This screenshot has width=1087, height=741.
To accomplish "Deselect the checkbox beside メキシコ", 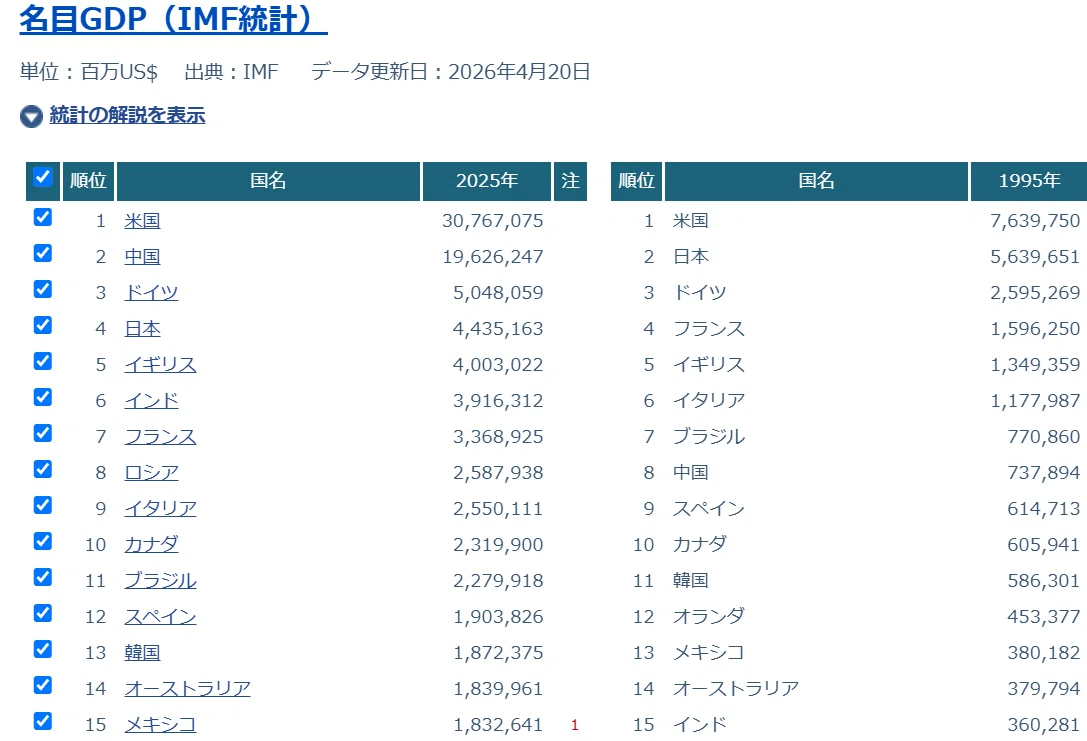I will [x=43, y=721].
